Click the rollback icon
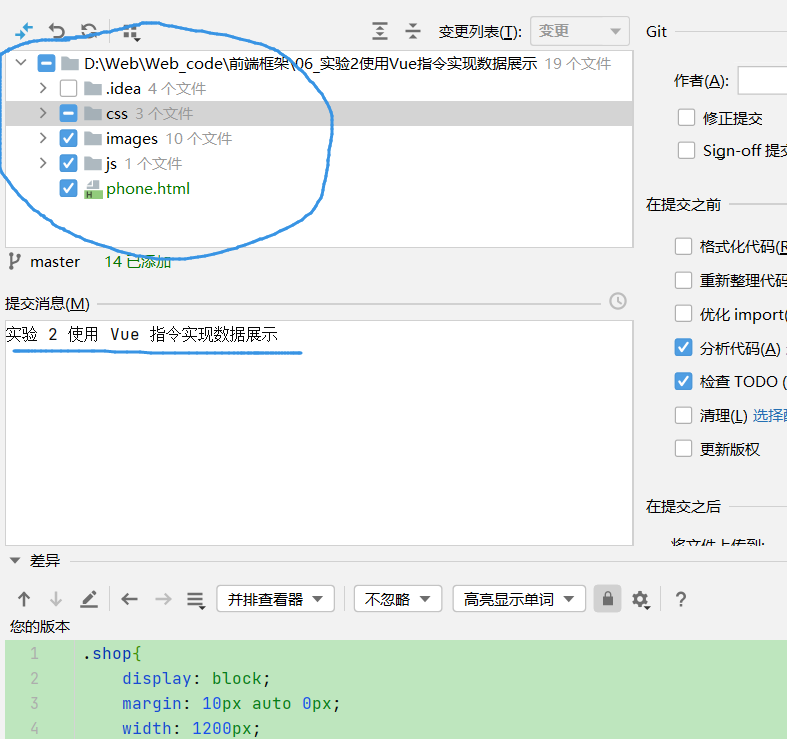Viewport: 787px width, 739px height. [57, 32]
